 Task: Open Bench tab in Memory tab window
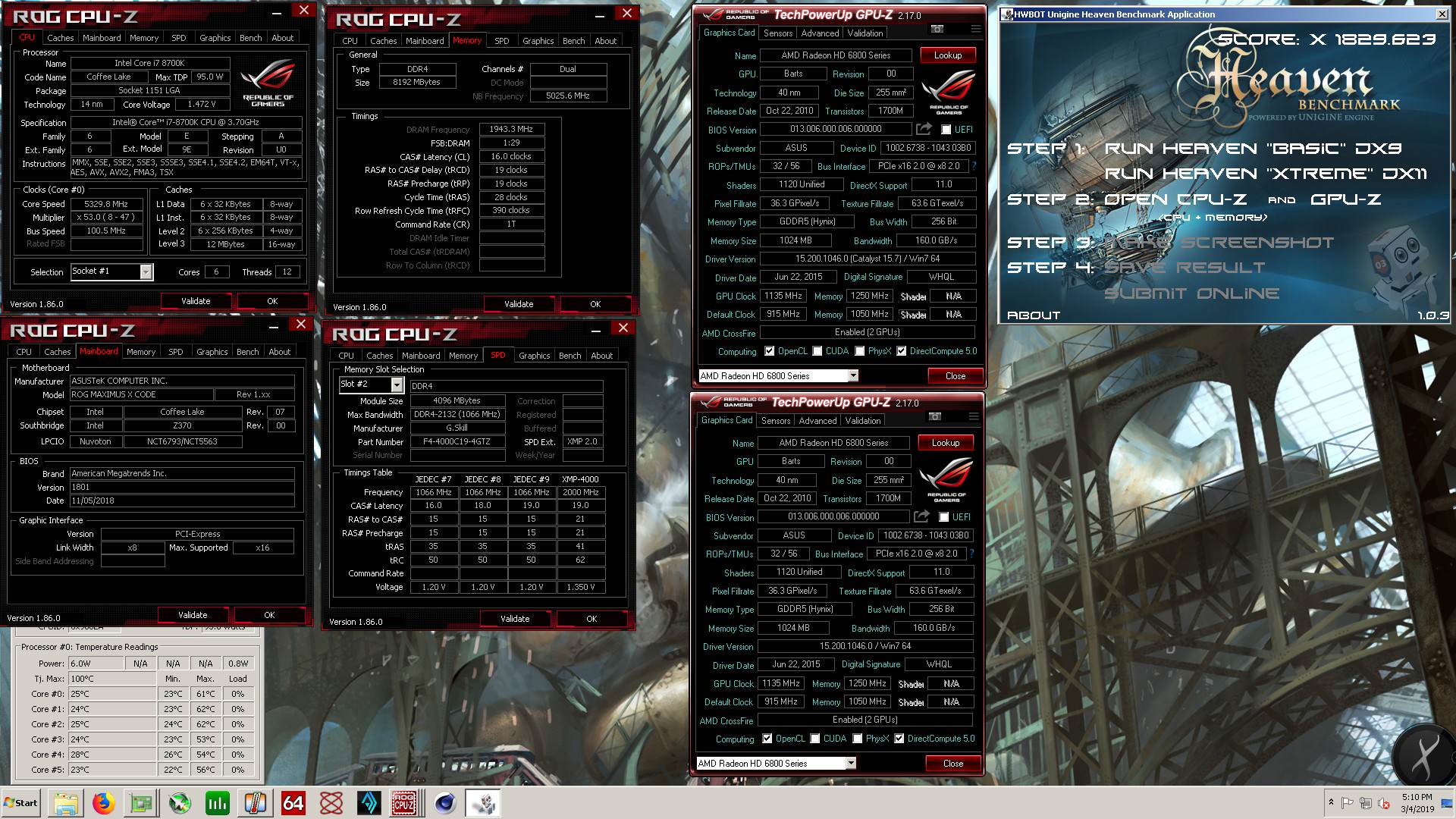point(574,41)
